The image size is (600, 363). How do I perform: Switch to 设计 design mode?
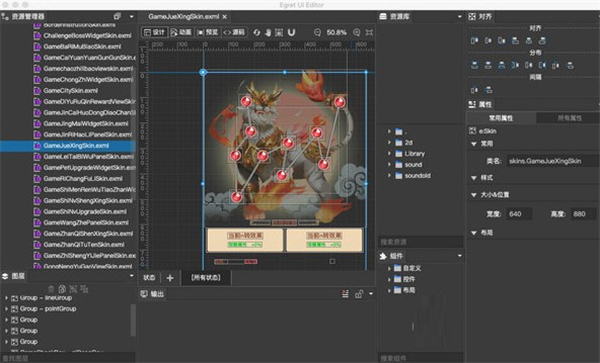click(x=154, y=33)
